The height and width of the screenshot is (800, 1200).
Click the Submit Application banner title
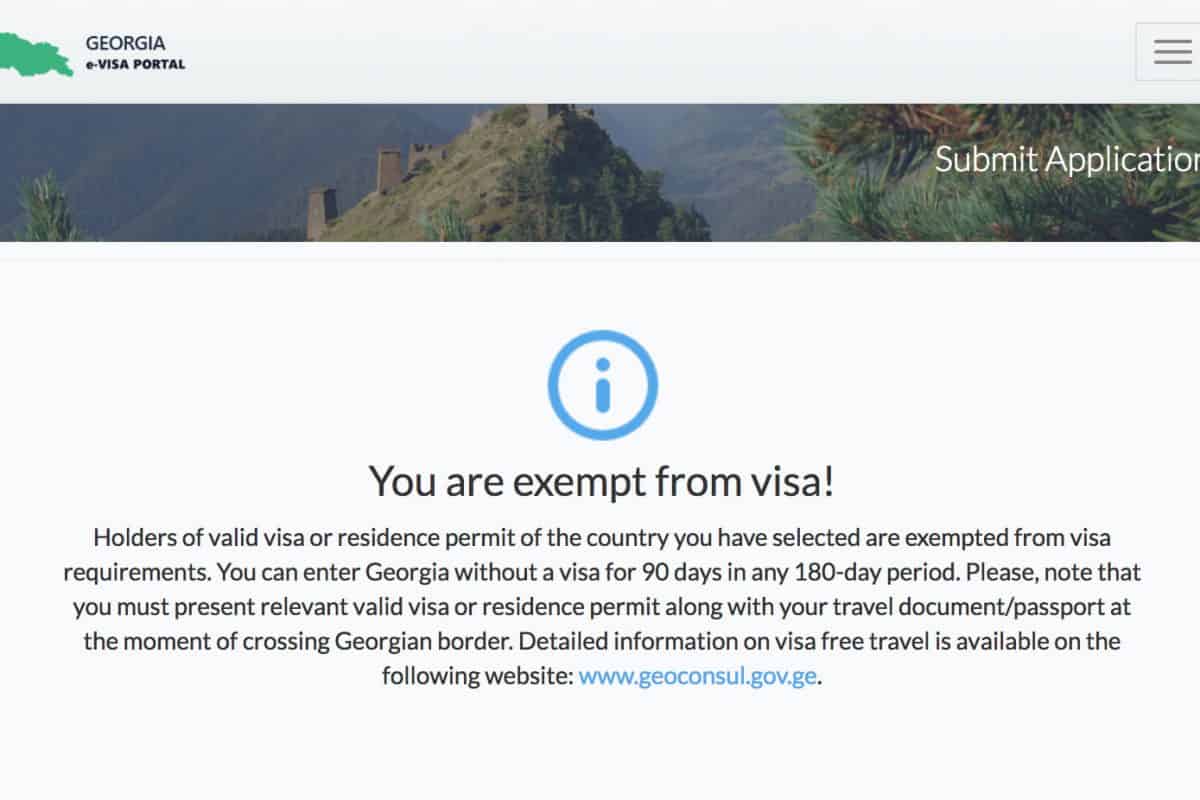[x=1066, y=159]
